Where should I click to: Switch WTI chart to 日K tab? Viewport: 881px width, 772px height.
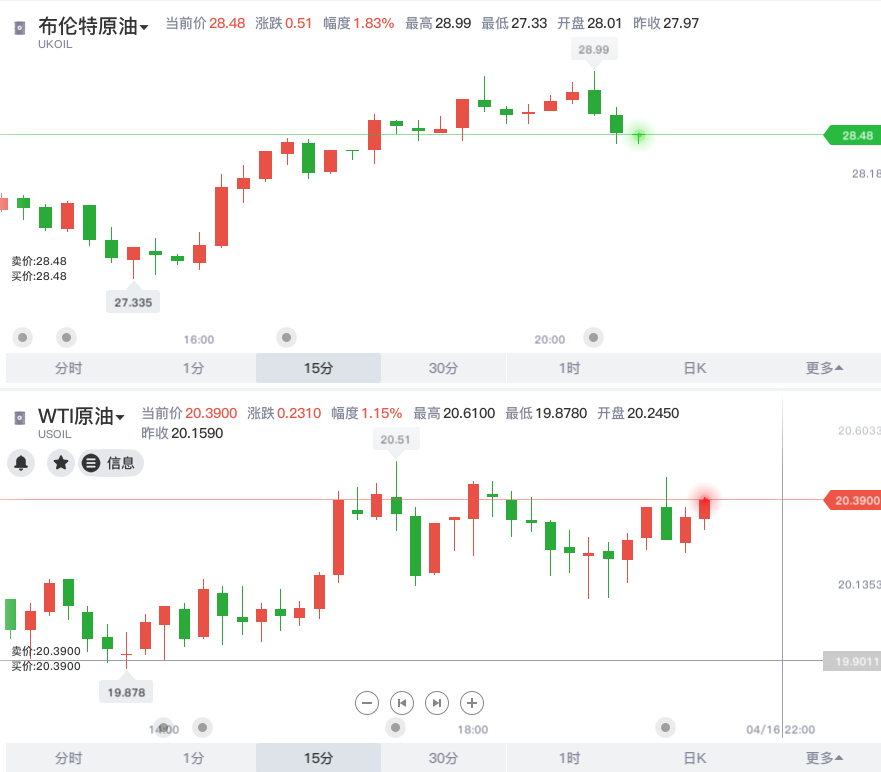(694, 758)
